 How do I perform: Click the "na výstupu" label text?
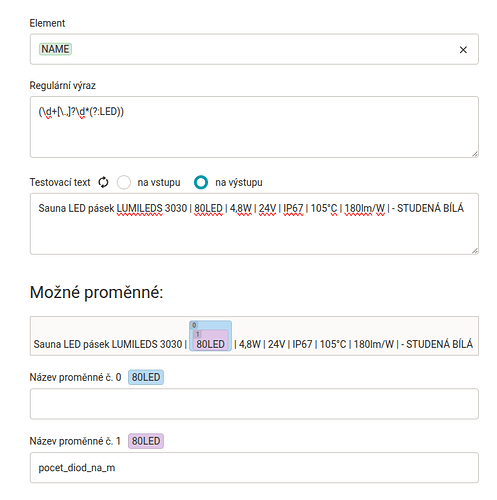(239, 182)
